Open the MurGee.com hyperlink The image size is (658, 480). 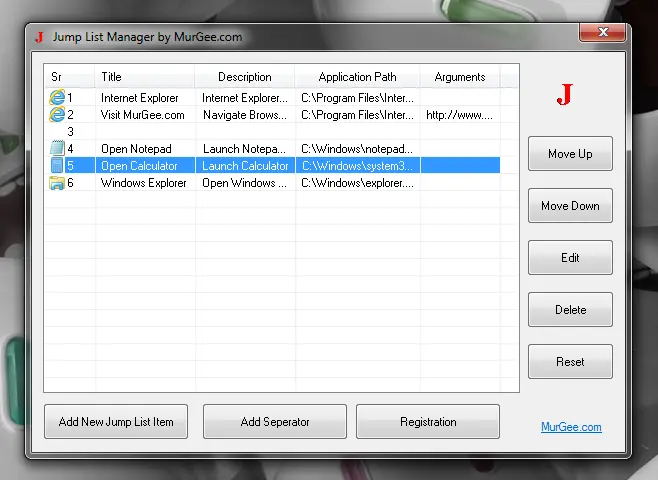571,427
